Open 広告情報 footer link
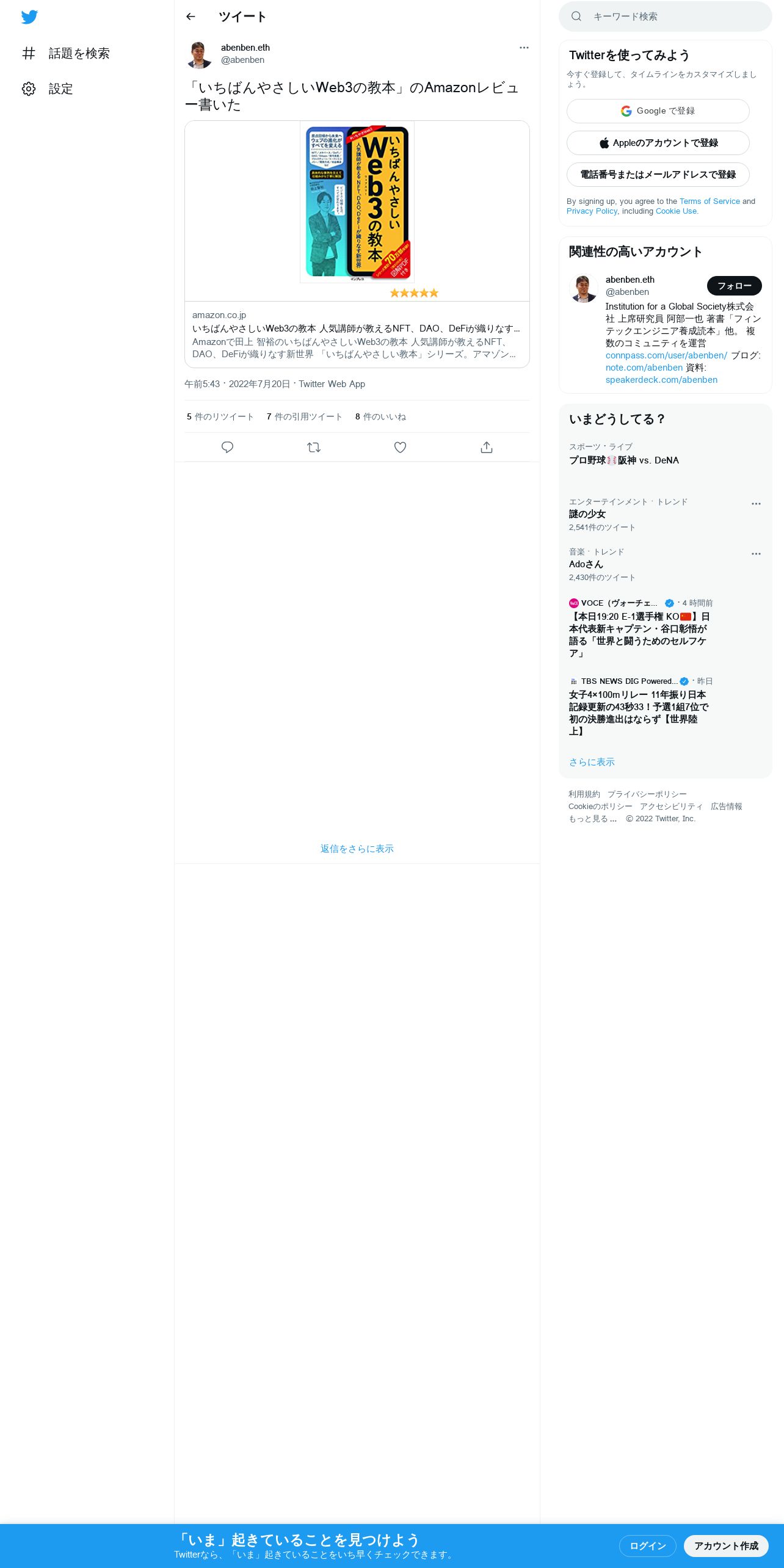 [x=727, y=807]
